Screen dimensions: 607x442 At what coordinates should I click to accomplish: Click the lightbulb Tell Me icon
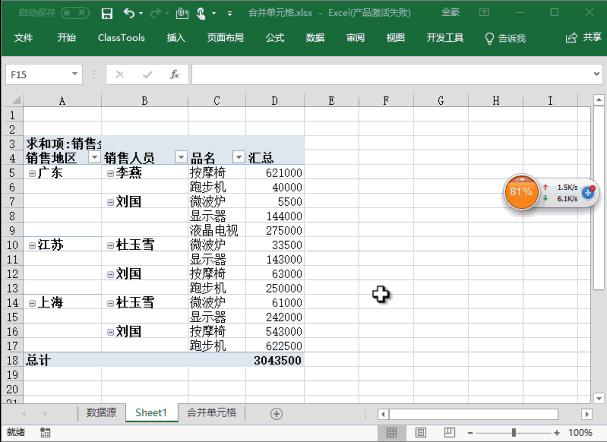489,38
